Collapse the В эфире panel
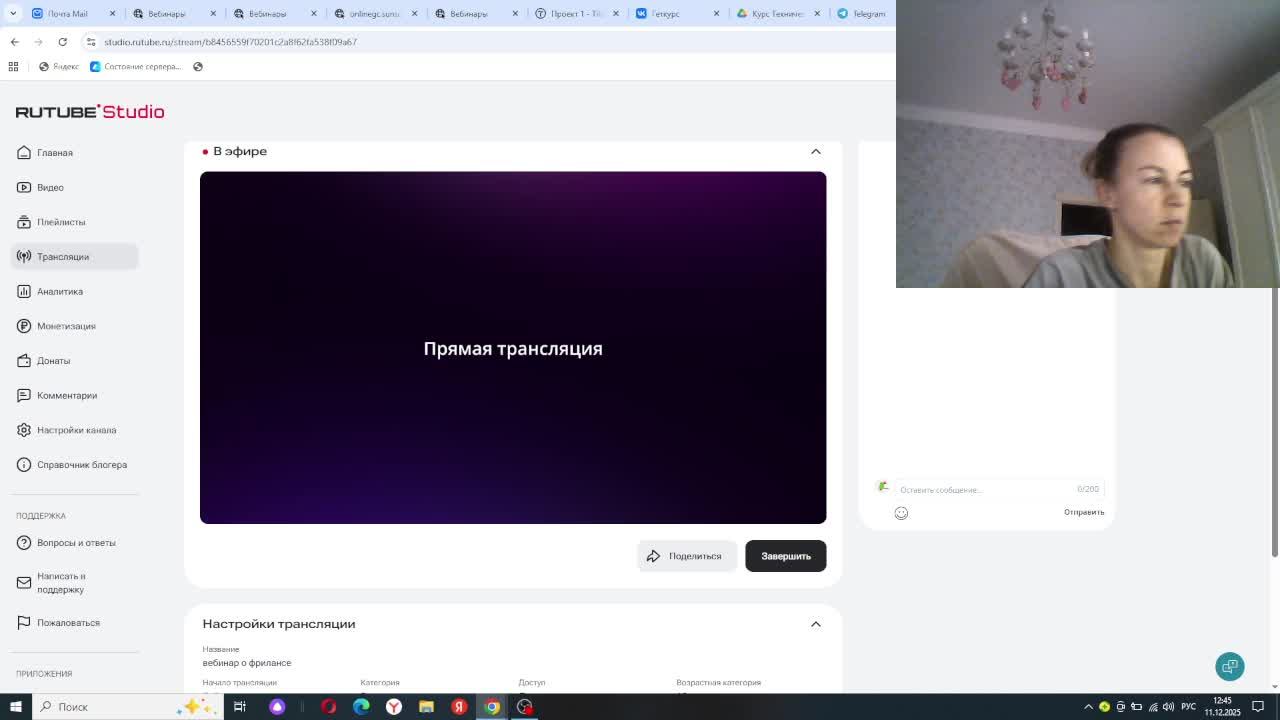This screenshot has width=1280, height=720. pos(815,151)
